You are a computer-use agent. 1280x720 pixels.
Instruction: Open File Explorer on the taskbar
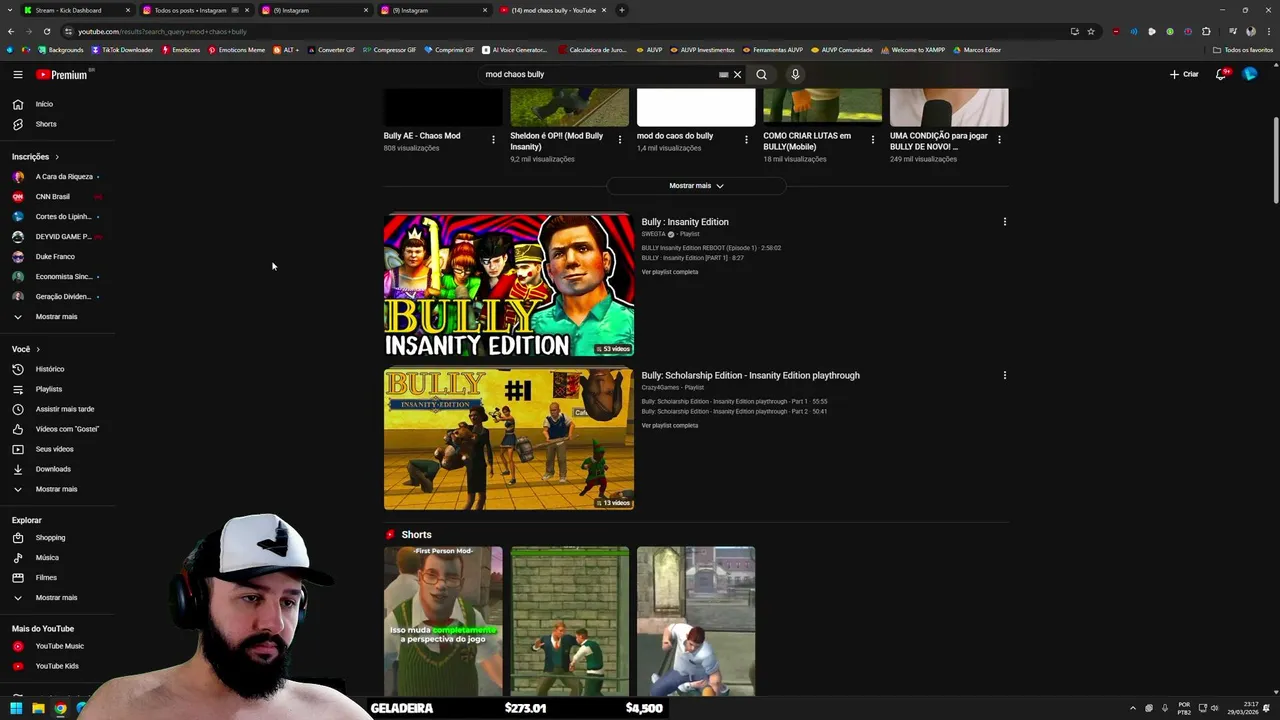[38, 708]
